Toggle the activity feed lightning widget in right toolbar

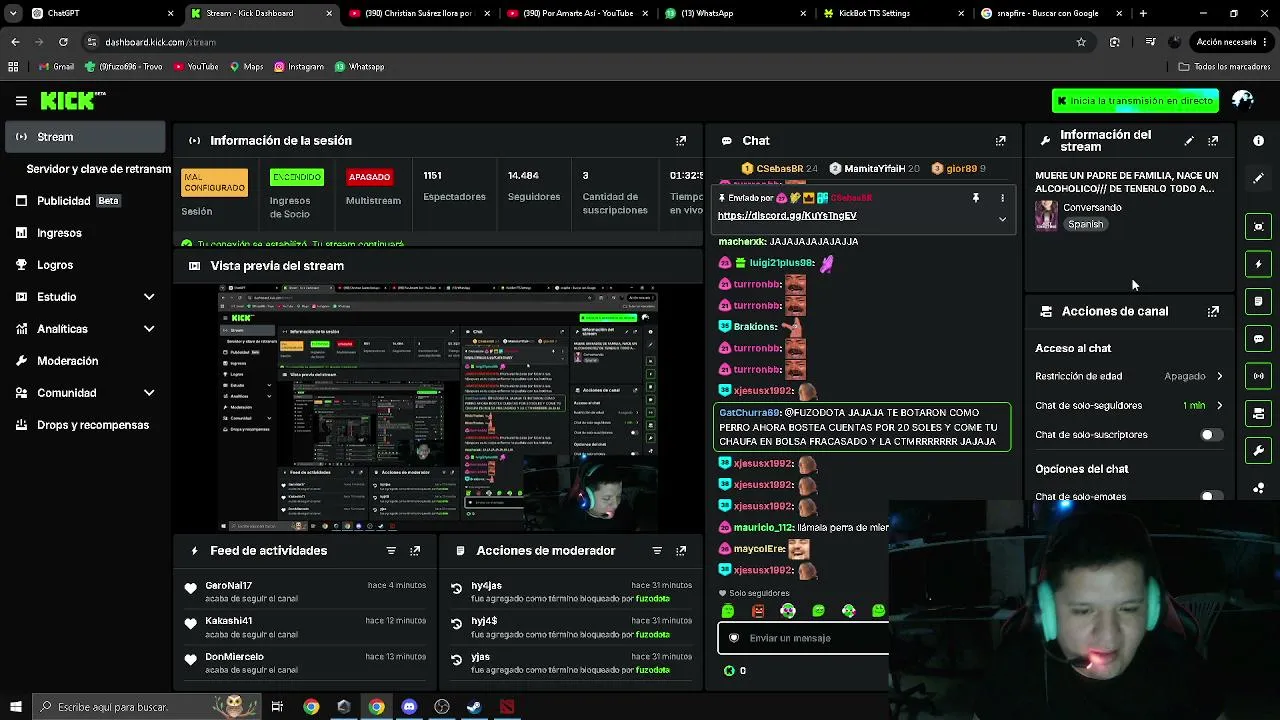tap(1258, 264)
